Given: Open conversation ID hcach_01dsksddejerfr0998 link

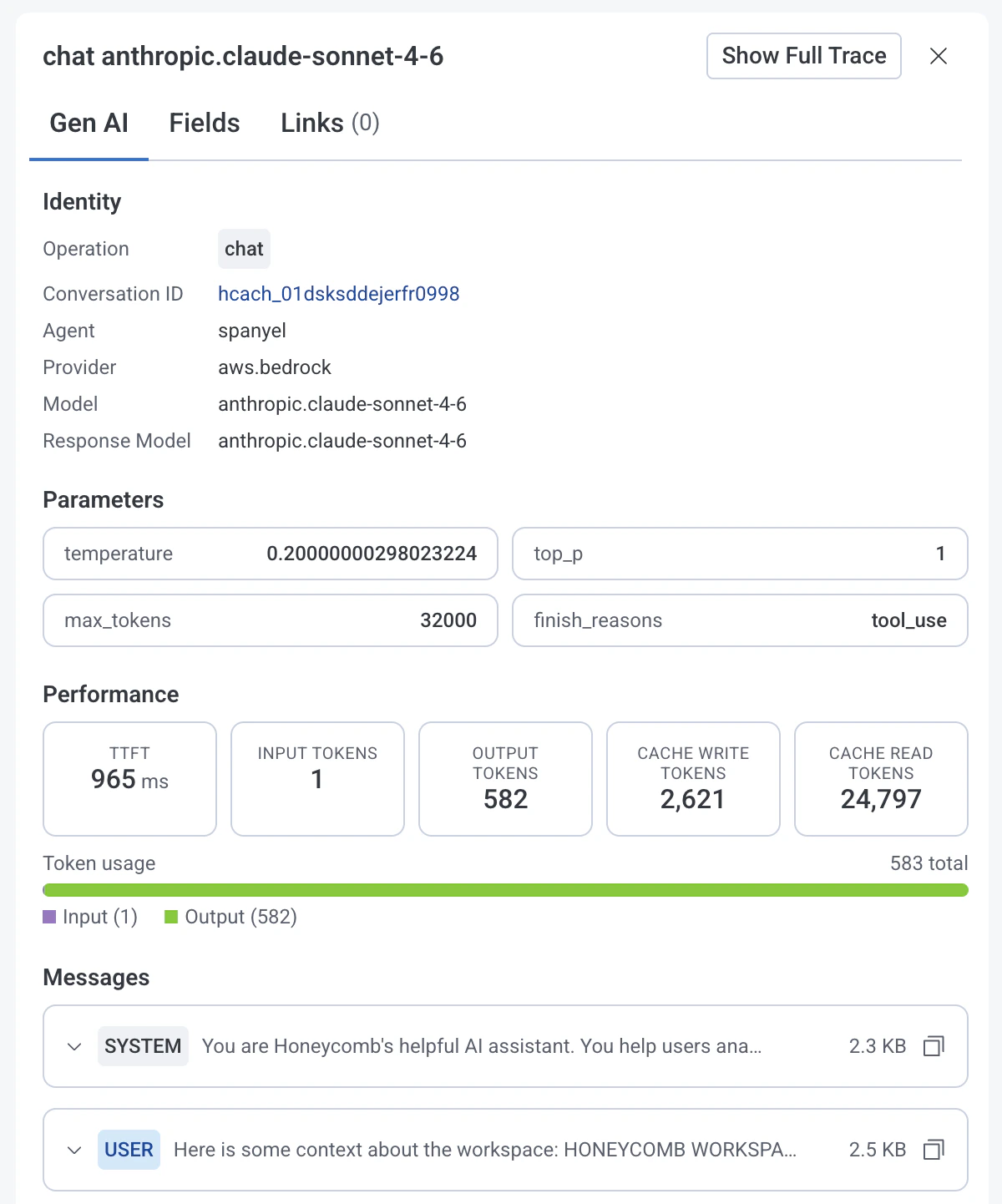Looking at the screenshot, I should click(338, 294).
